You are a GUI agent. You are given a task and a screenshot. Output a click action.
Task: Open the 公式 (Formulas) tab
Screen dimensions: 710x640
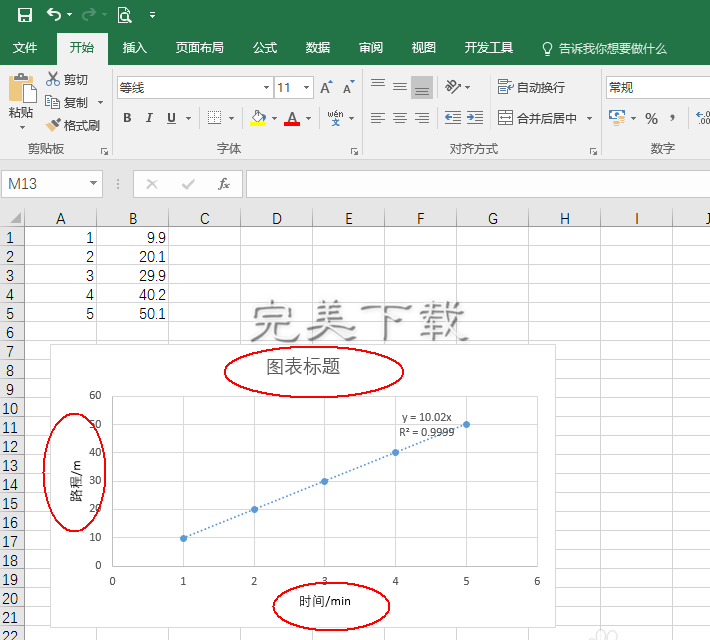tap(265, 48)
